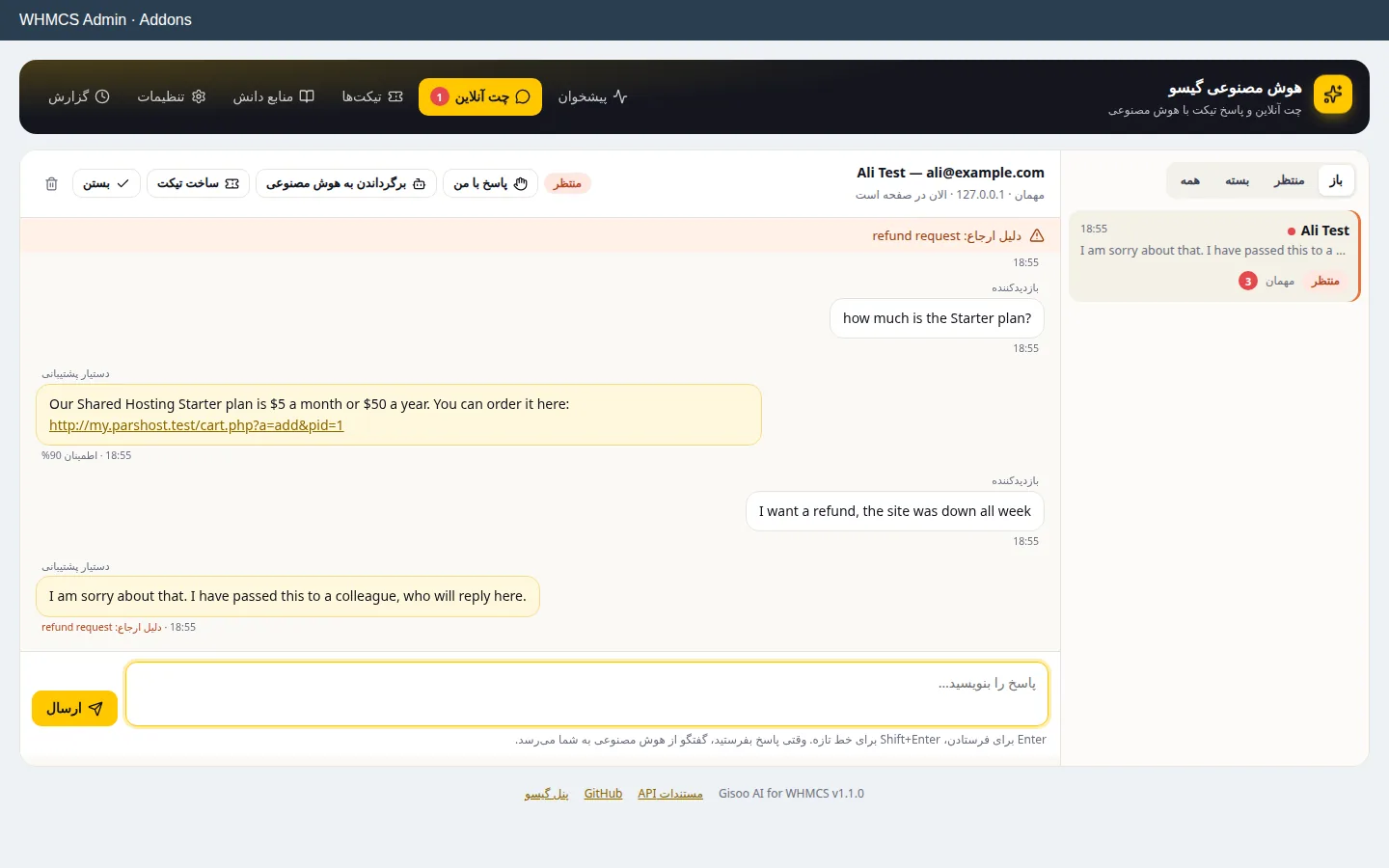Go to the تیکت‌ها (tickets) nav tab

pyautogui.click(x=372, y=96)
